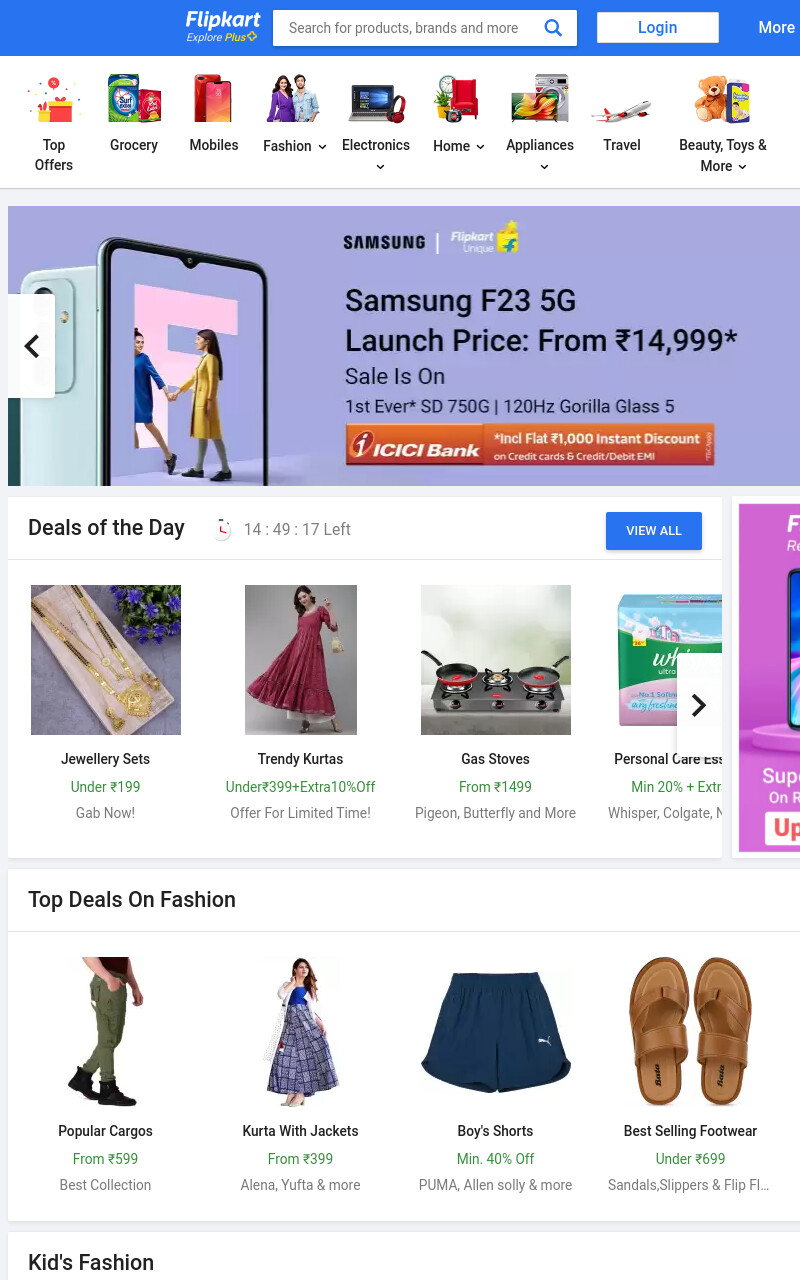Click the Login button

[658, 28]
